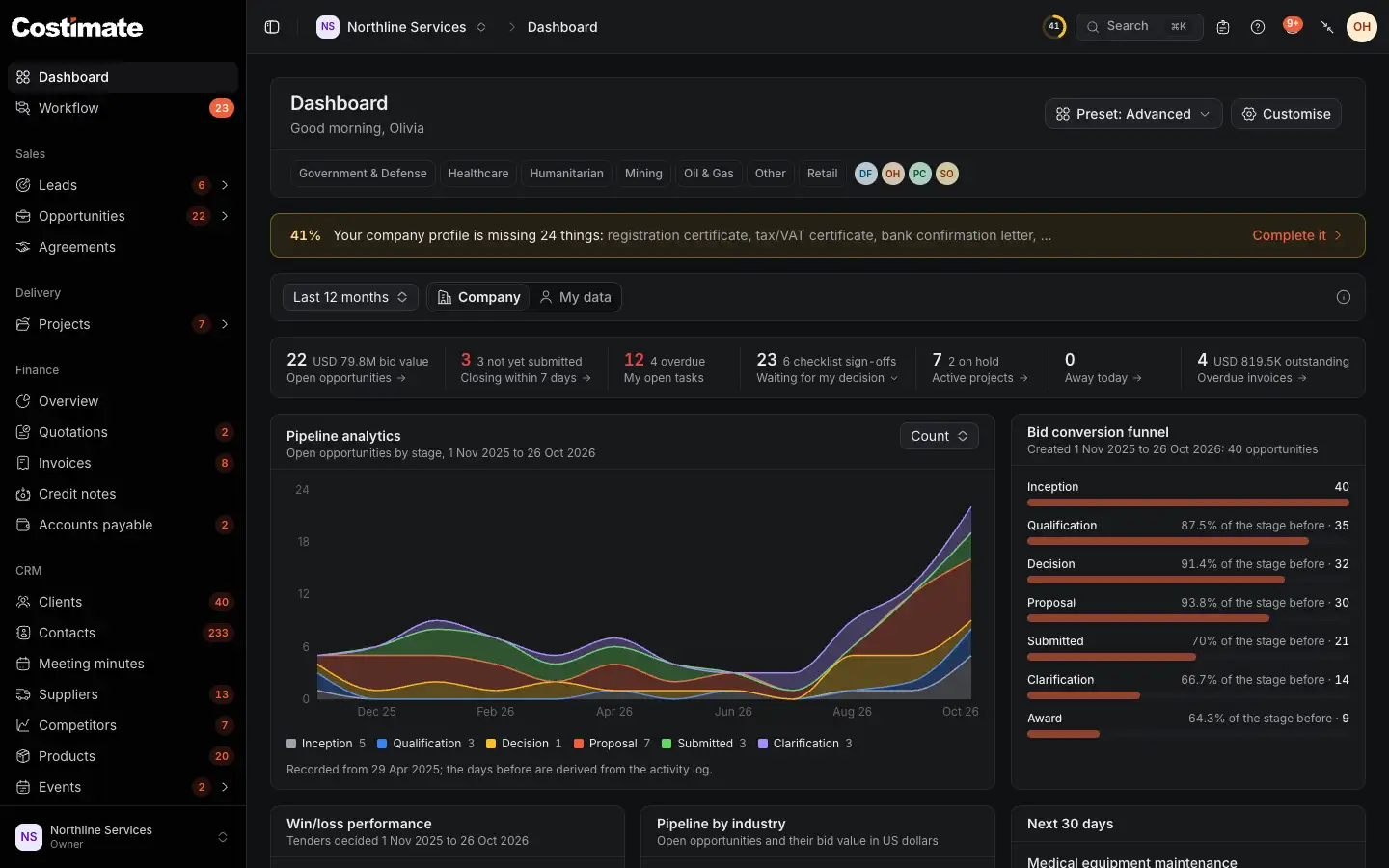Open Workflow in the sidebar
This screenshot has height=868, width=1389.
tap(123, 108)
